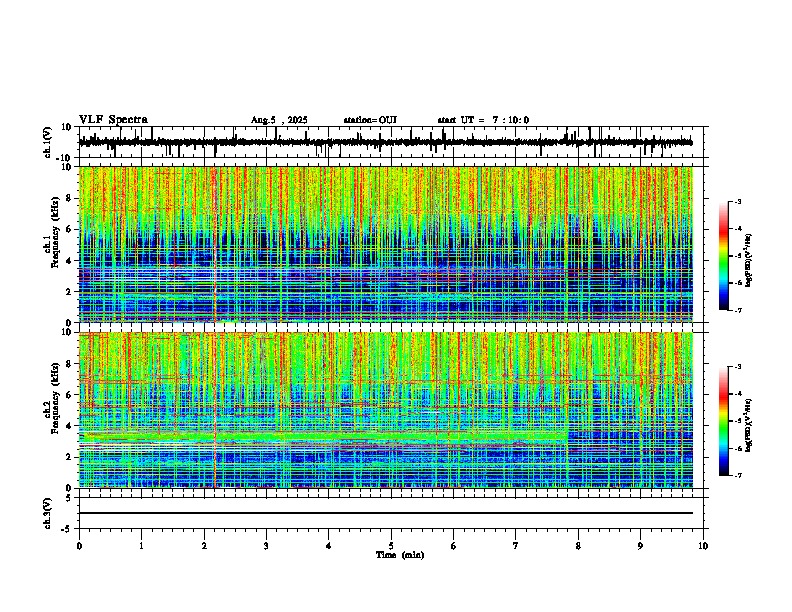Click the "2" kHz tick on ch.1 spectrogram

tap(70, 291)
